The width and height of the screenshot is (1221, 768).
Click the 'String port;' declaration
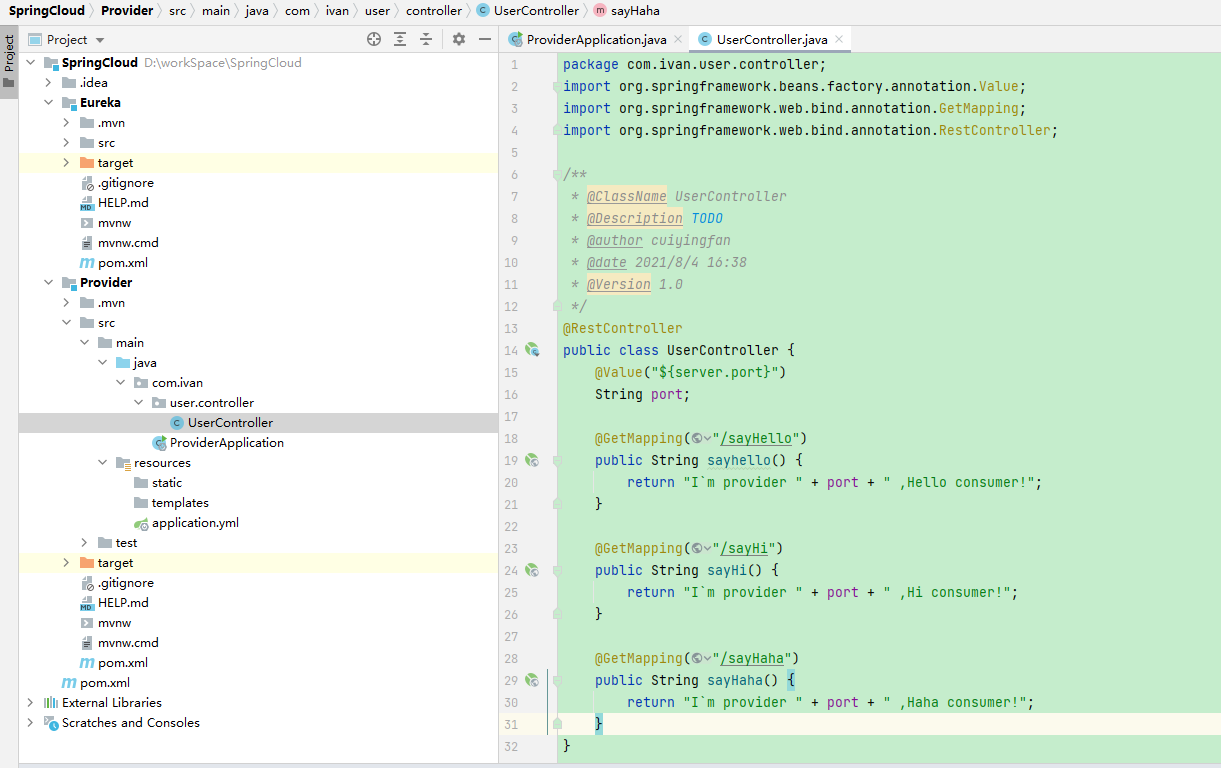[643, 394]
